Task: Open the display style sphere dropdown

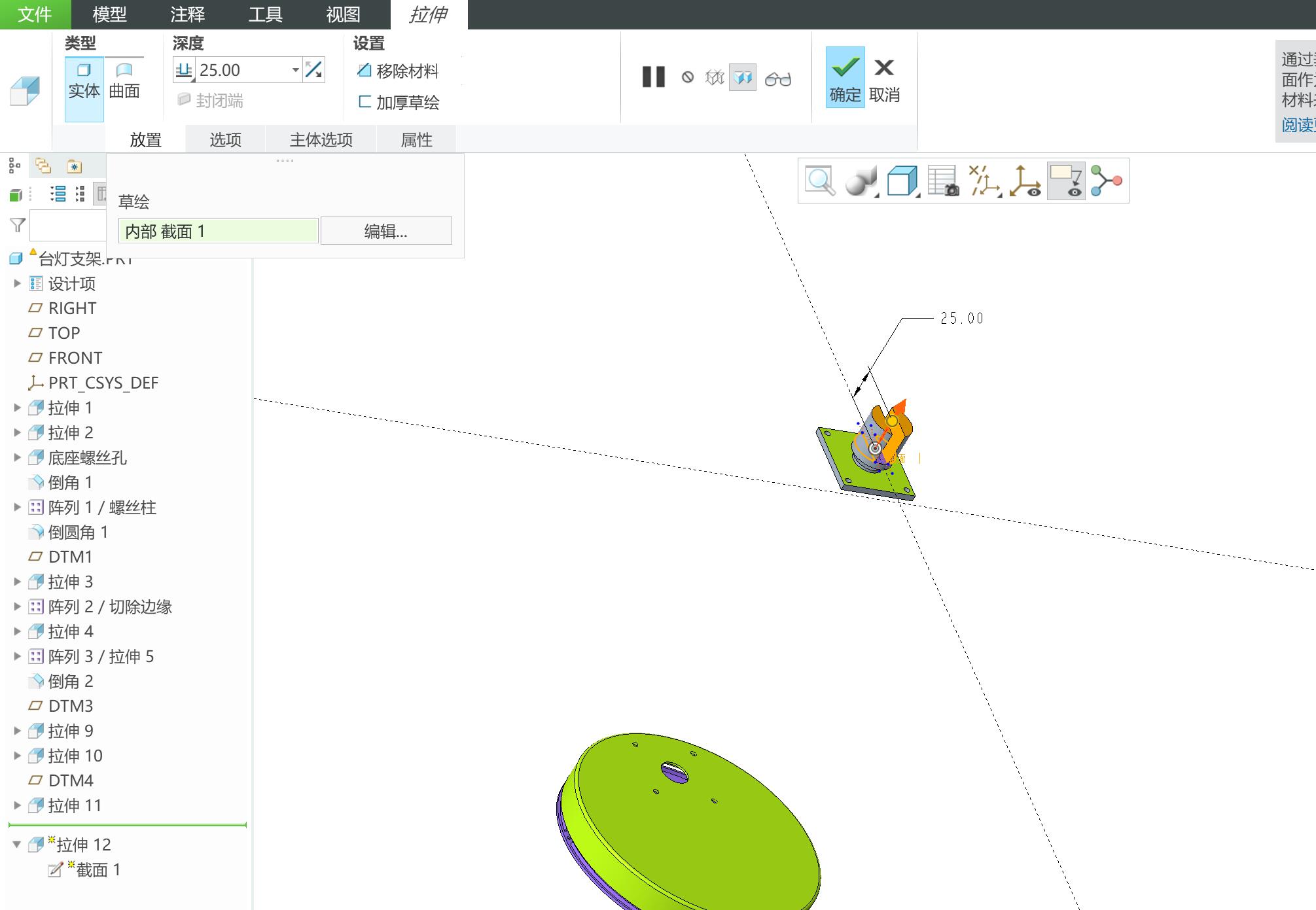Action: 861,181
